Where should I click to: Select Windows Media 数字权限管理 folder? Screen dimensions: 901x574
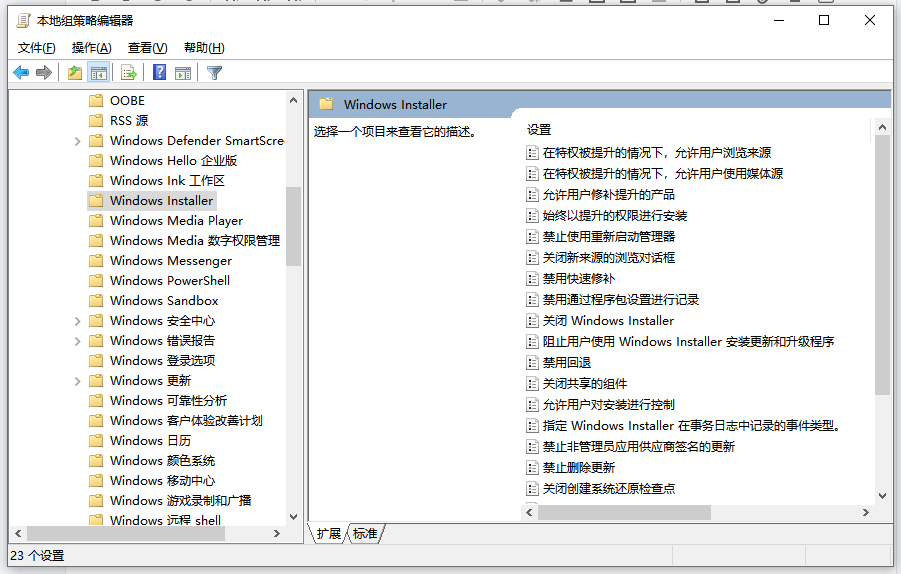[195, 241]
